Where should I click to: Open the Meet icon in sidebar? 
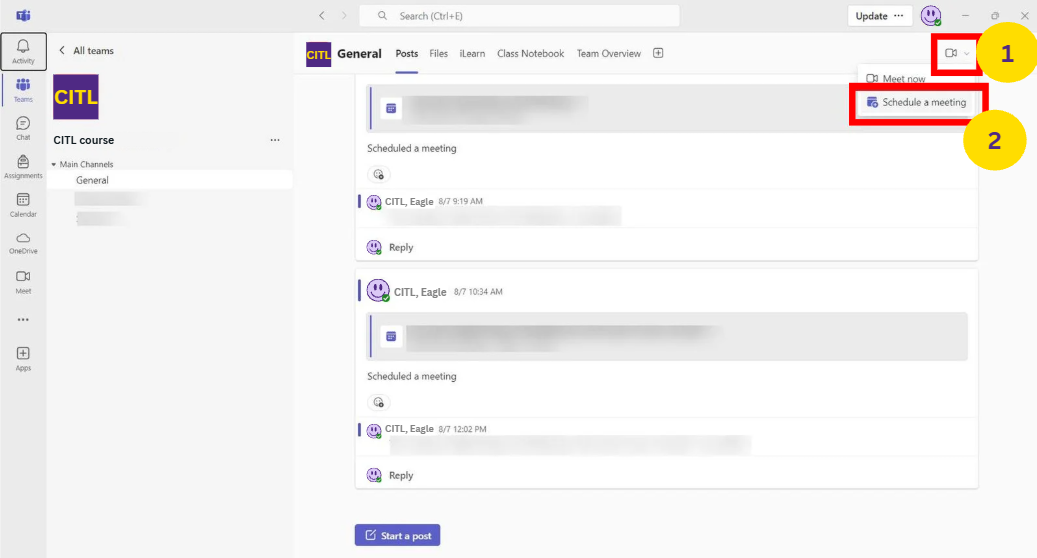(x=23, y=281)
